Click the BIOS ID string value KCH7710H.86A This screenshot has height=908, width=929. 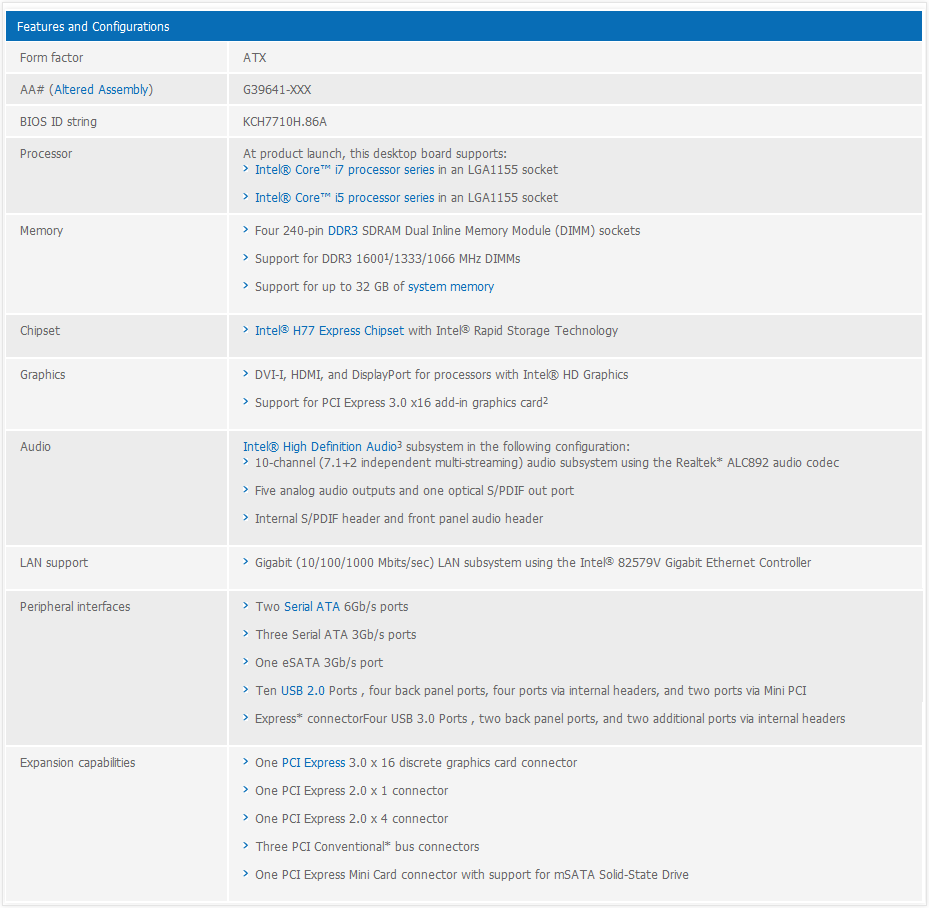tap(285, 122)
